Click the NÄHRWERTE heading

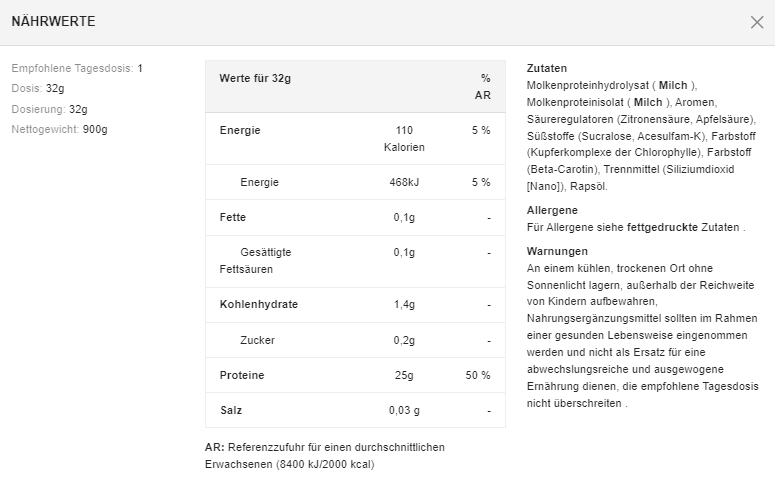pos(54,22)
